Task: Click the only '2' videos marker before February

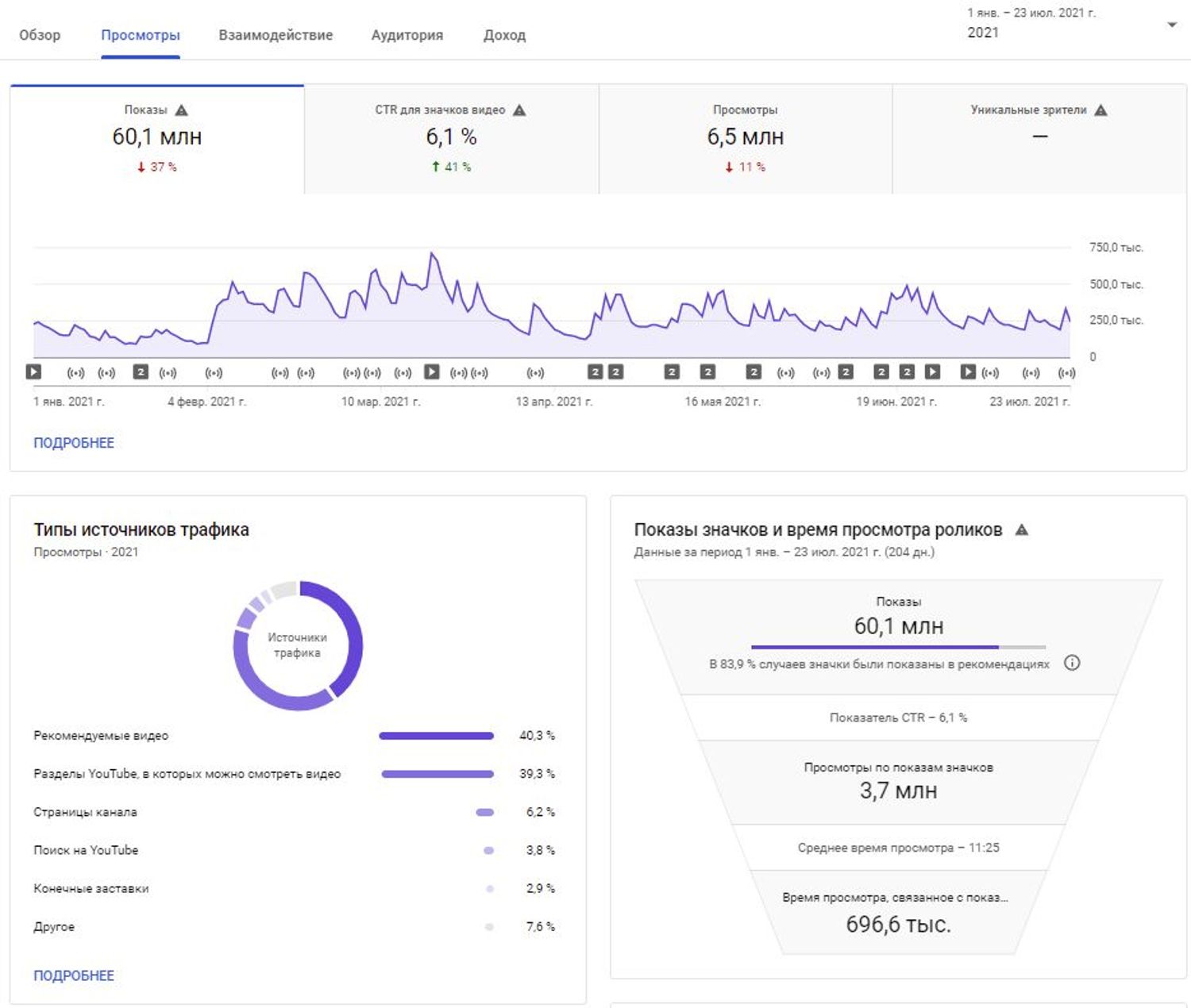Action: (x=141, y=371)
